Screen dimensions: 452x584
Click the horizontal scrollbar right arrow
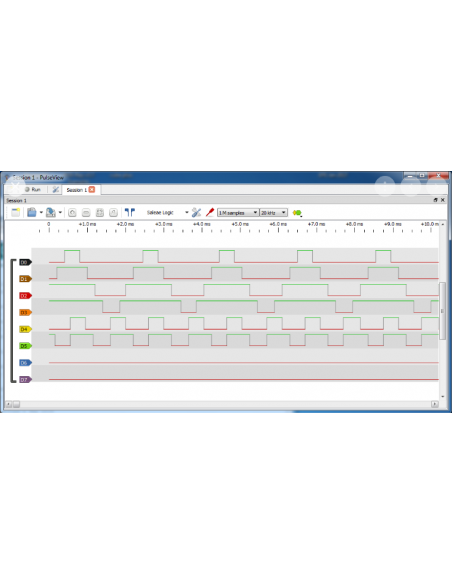pos(435,404)
